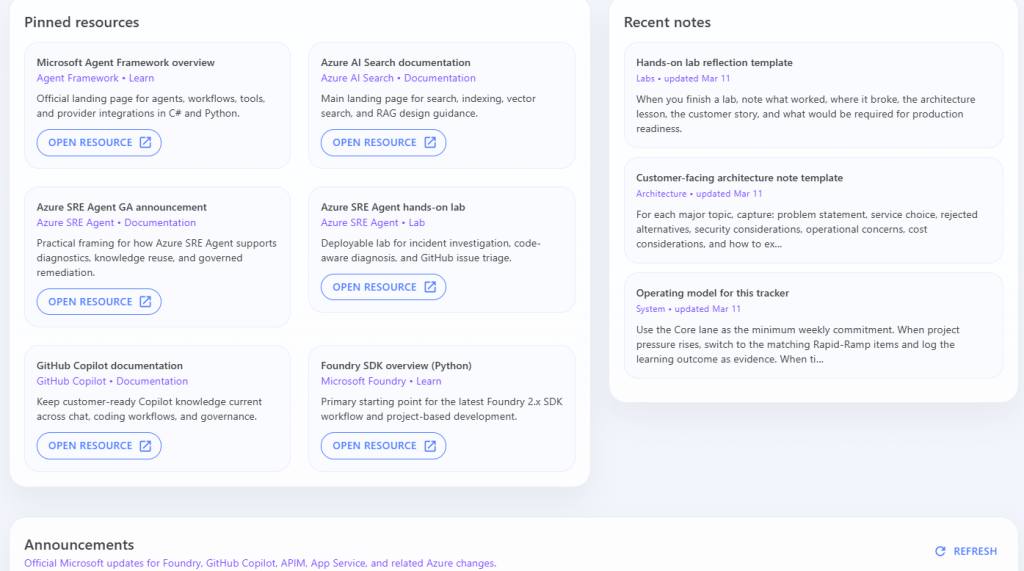The width and height of the screenshot is (1024, 571).
Task: Click external-link icon for Azure SRE Agent hands-on lab
Action: [430, 287]
